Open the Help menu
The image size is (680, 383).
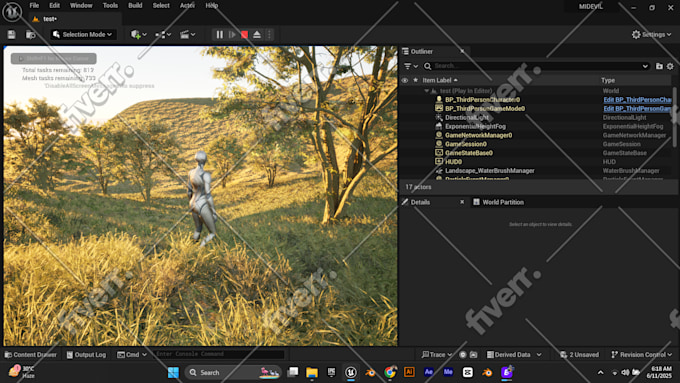[x=212, y=6]
